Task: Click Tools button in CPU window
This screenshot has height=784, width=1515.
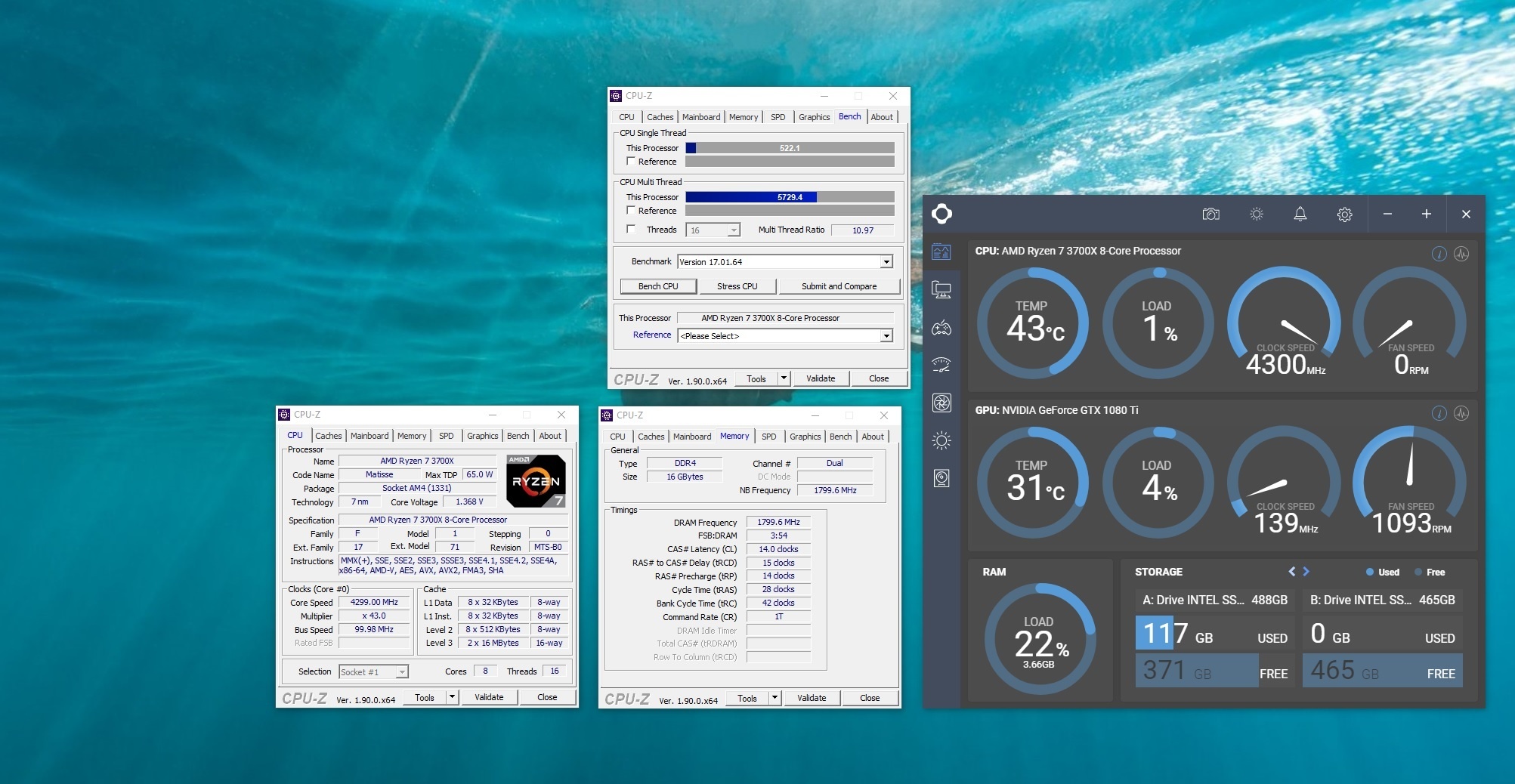Action: (x=425, y=697)
